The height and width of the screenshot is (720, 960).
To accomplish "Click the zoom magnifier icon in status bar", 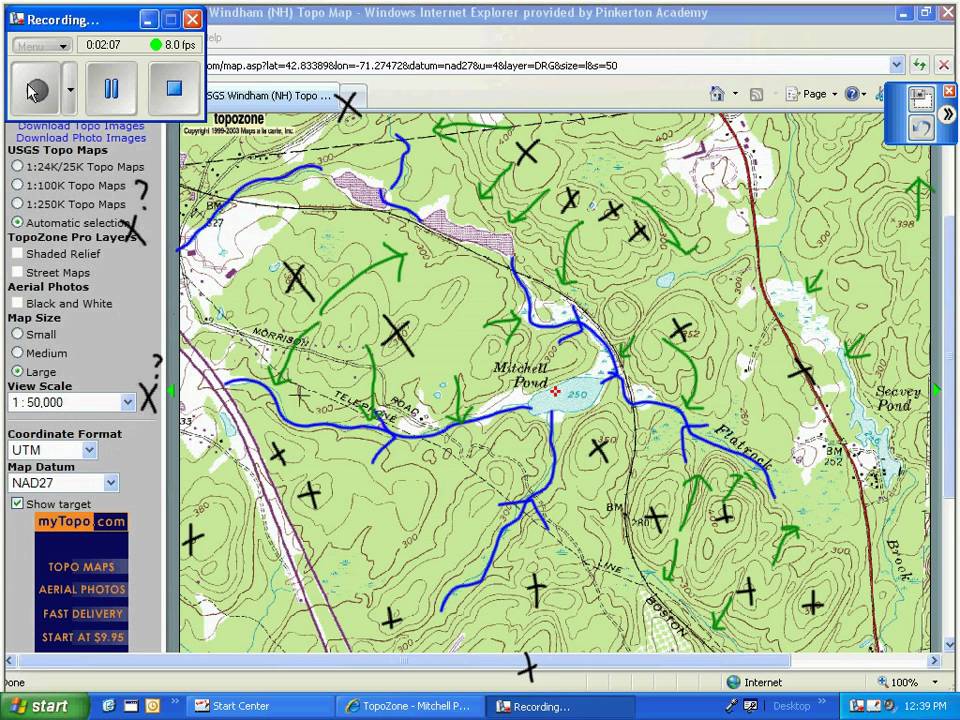I will point(882,681).
